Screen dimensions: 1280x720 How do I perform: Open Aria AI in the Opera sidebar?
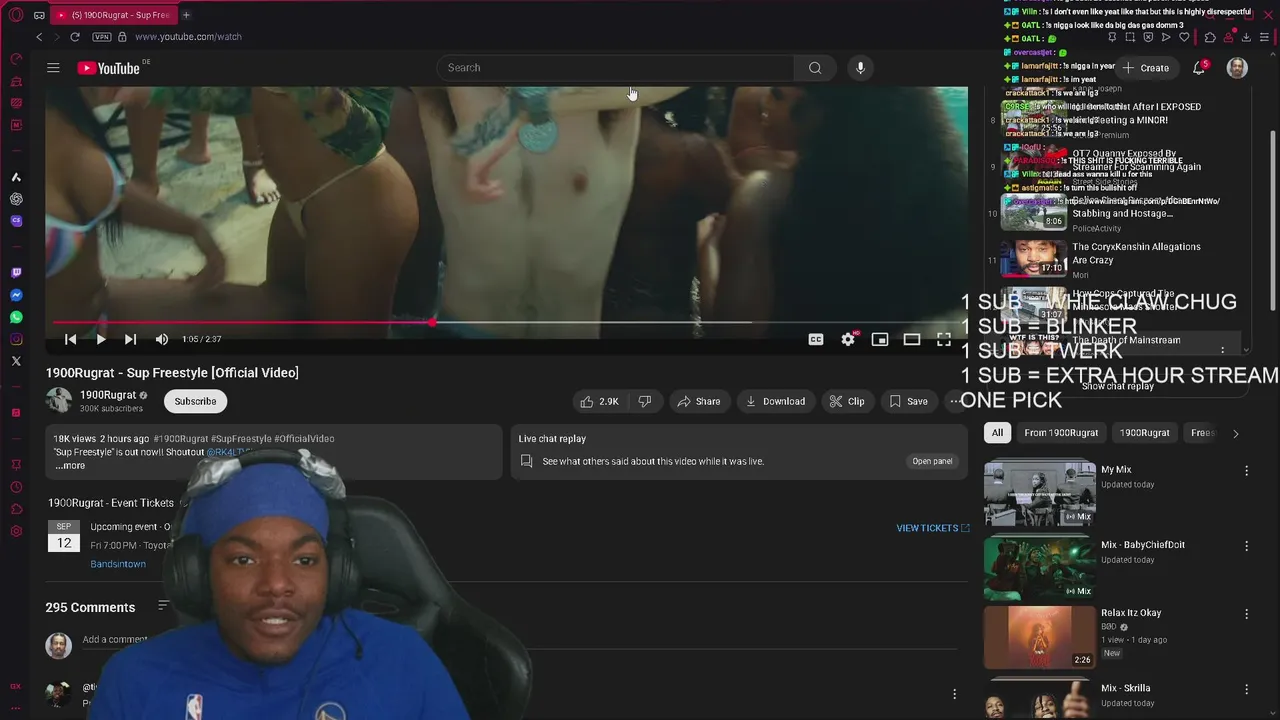(16, 177)
